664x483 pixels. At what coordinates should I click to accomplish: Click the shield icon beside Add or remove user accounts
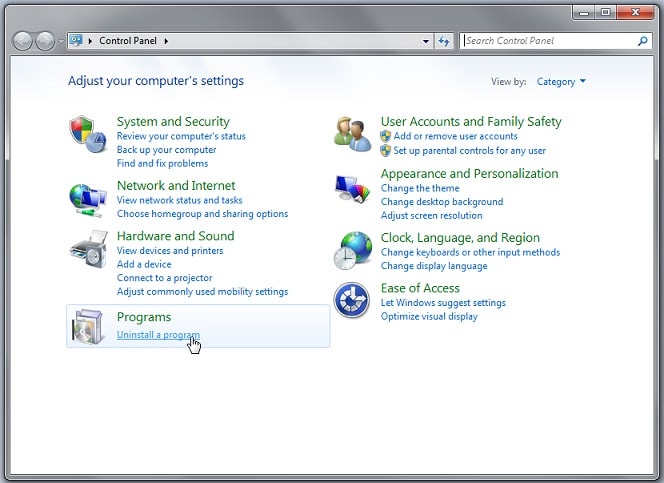point(385,136)
